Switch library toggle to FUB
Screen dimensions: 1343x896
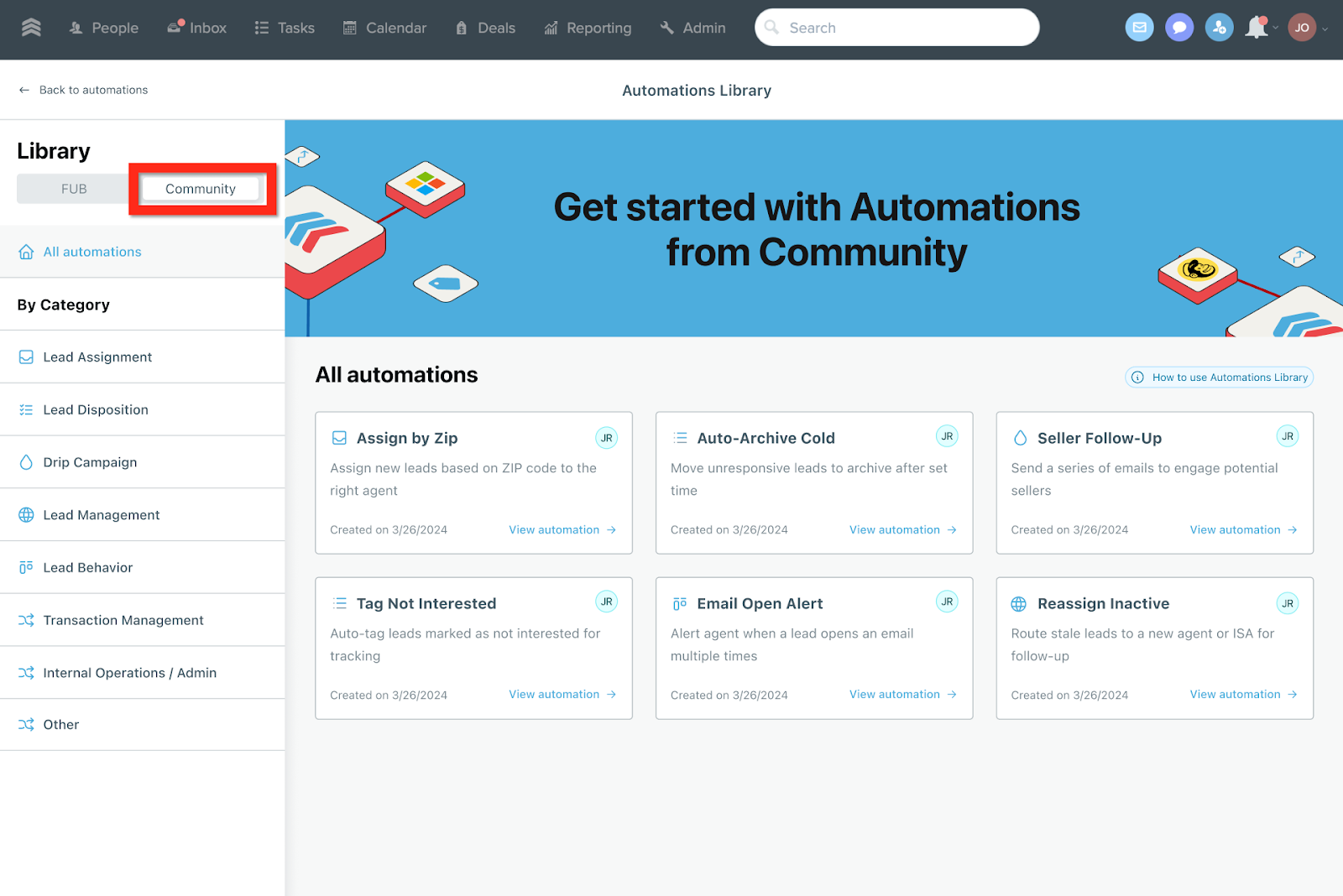click(x=74, y=189)
